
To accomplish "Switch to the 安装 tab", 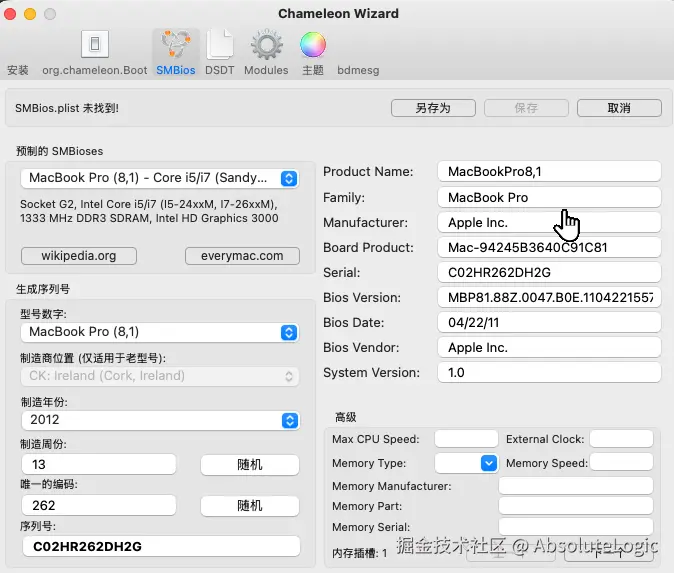I will pyautogui.click(x=18, y=70).
